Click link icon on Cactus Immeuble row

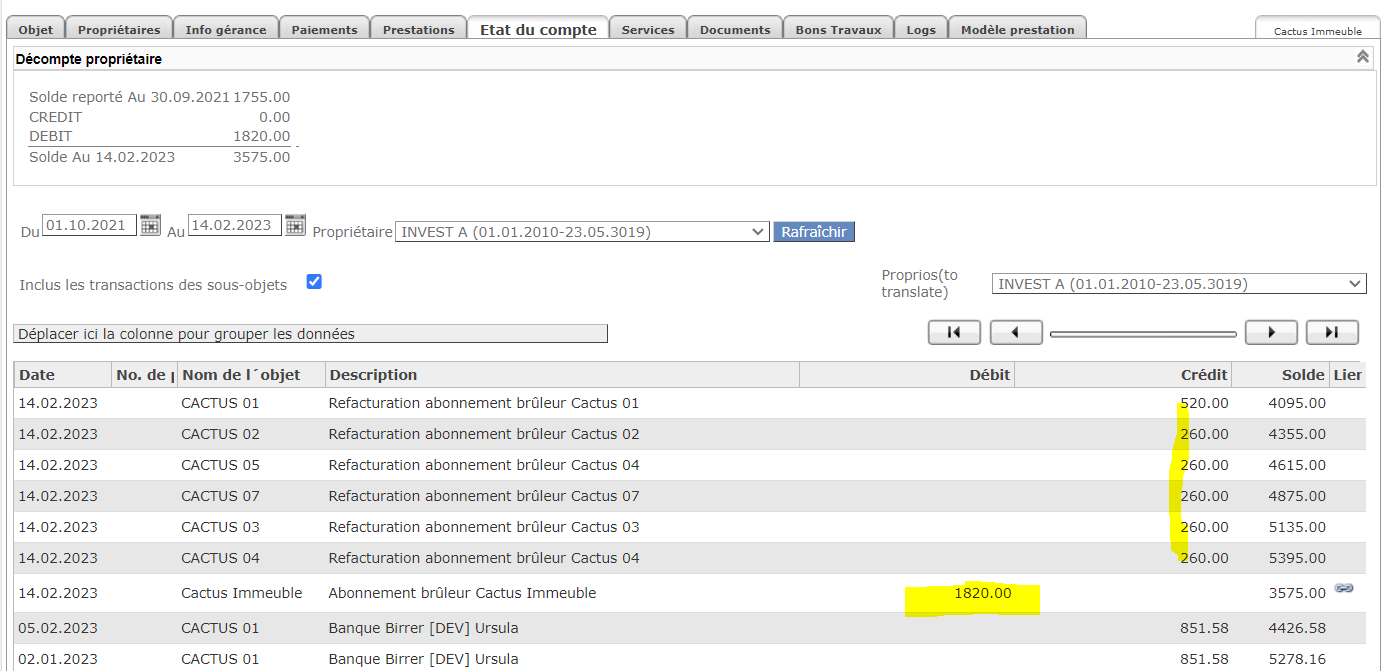[1344, 589]
